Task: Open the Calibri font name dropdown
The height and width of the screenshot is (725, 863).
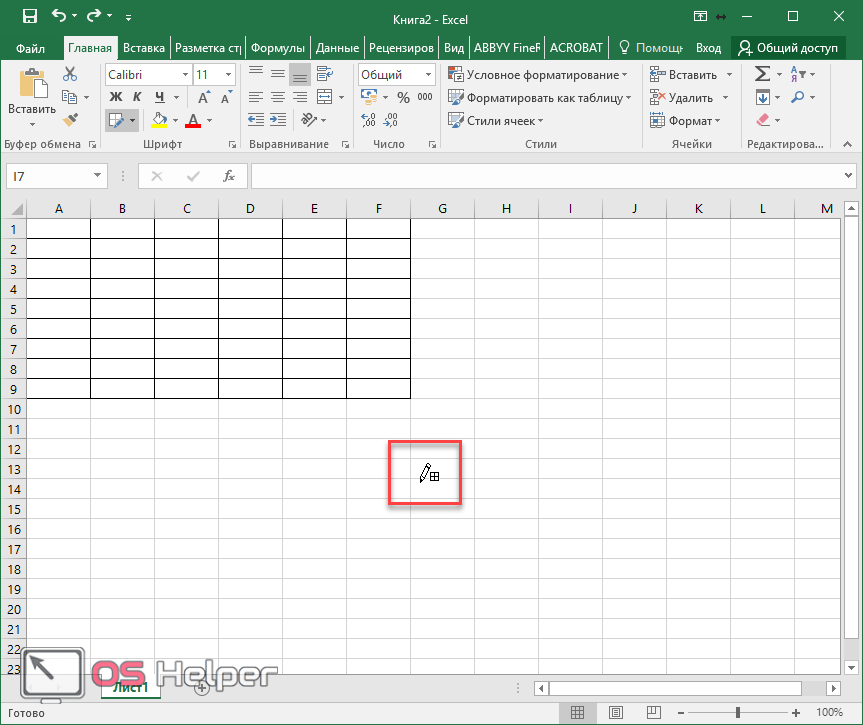Action: click(185, 75)
